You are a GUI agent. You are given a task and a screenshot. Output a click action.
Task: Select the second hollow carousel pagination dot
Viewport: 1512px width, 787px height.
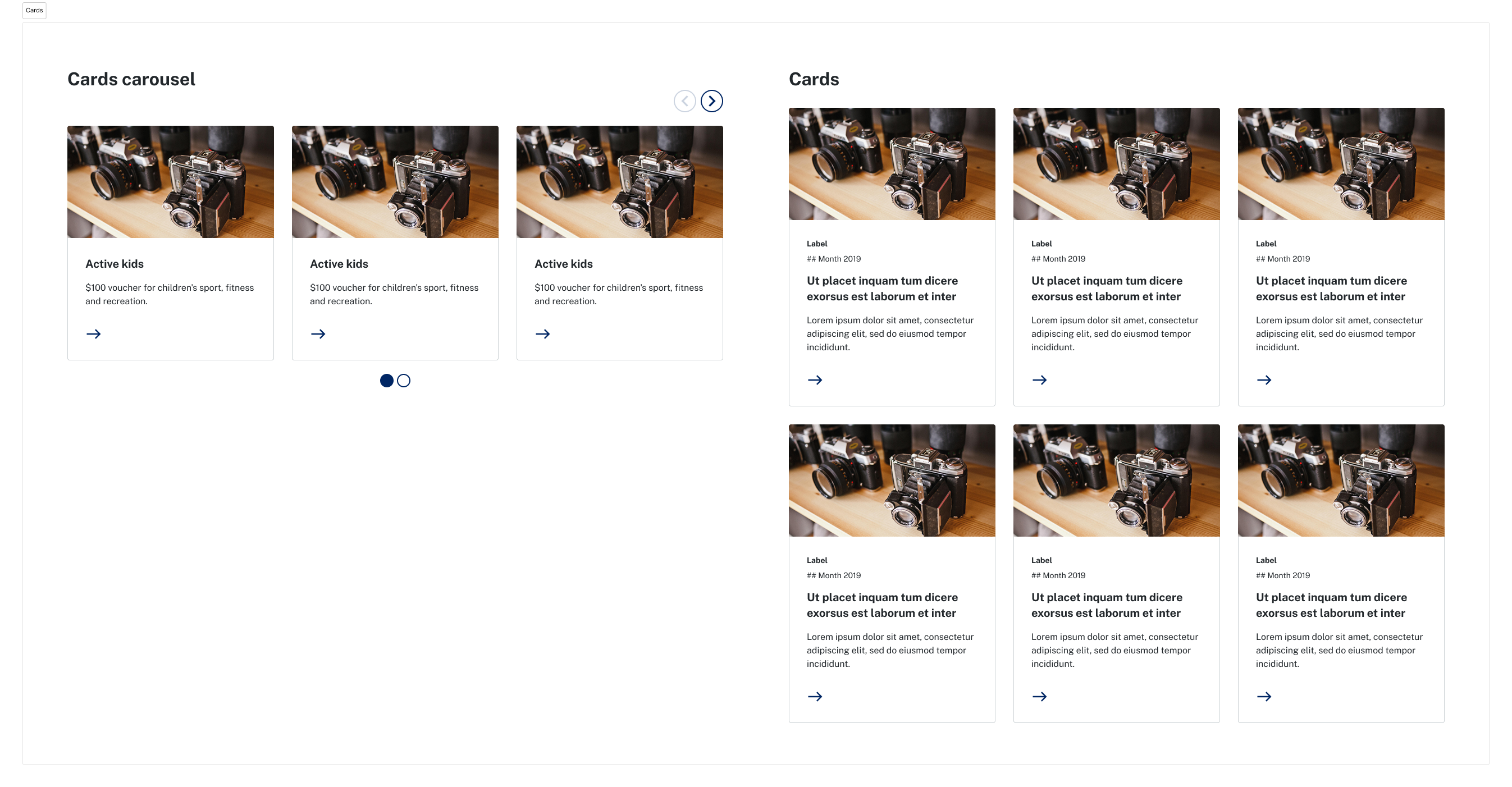404,381
